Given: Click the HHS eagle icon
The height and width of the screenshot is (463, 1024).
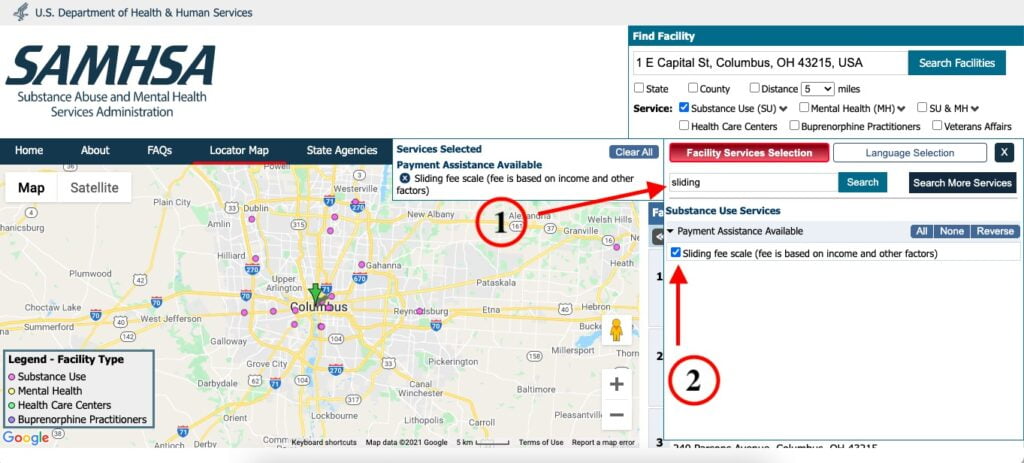Looking at the screenshot, I should 21,12.
